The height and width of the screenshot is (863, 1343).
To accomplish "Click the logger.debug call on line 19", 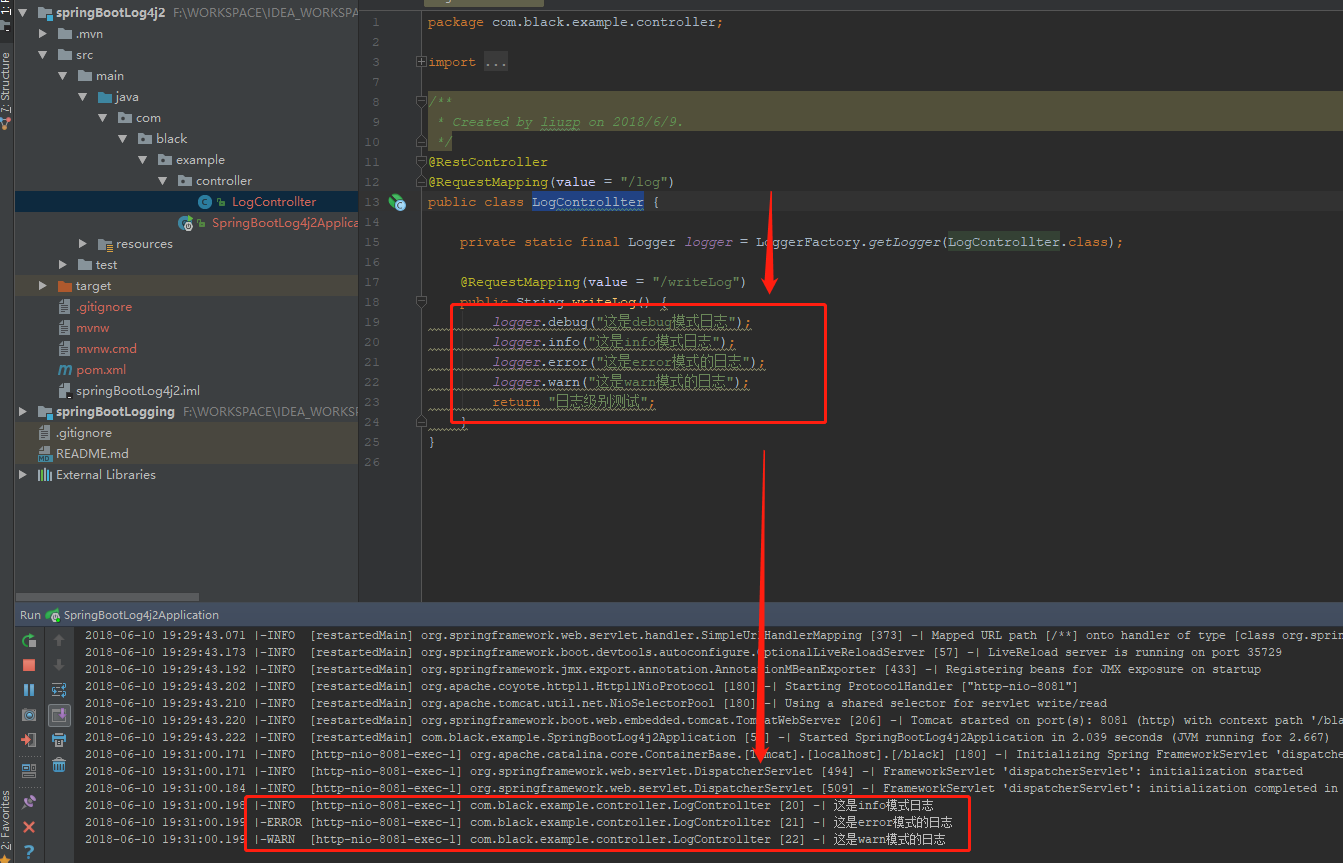I will [x=621, y=322].
